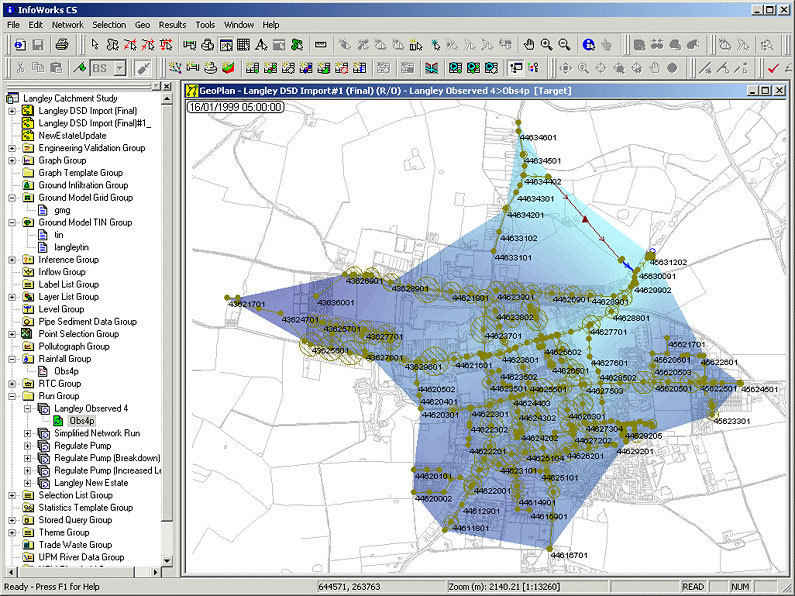Click the Paste clipboard icon
Viewport: 795px width, 596px height.
56,68
